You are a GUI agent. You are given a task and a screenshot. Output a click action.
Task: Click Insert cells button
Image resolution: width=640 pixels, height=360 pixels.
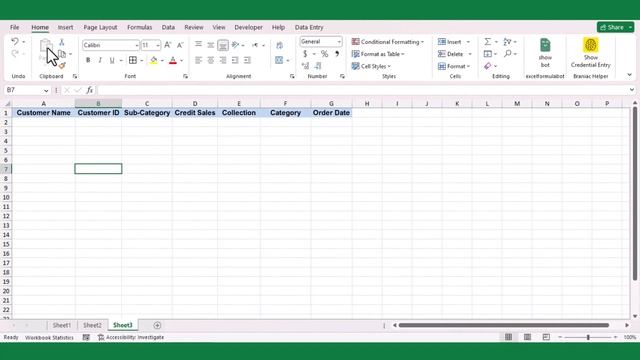(450, 42)
